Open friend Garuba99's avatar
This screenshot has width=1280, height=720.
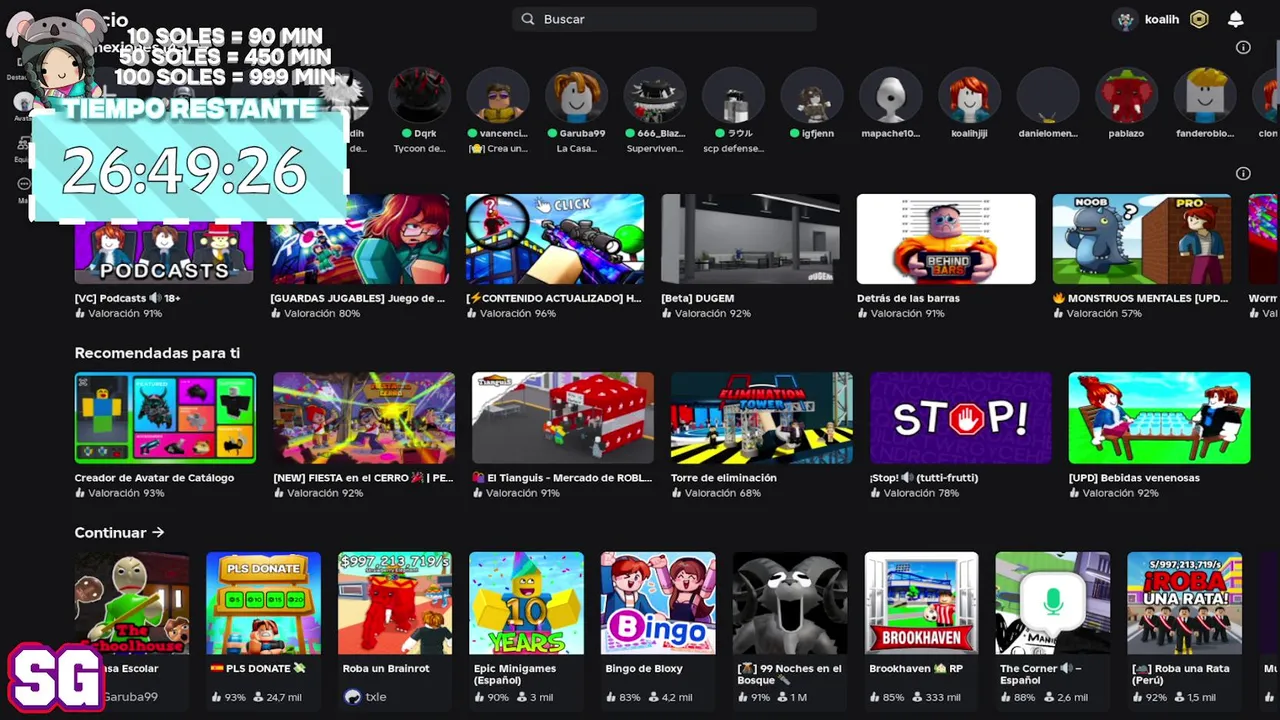576,96
